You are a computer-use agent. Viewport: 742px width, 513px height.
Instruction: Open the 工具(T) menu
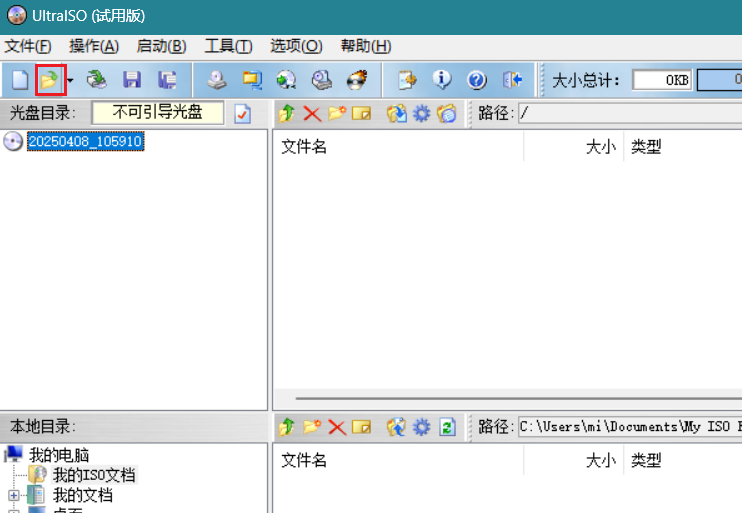229,46
